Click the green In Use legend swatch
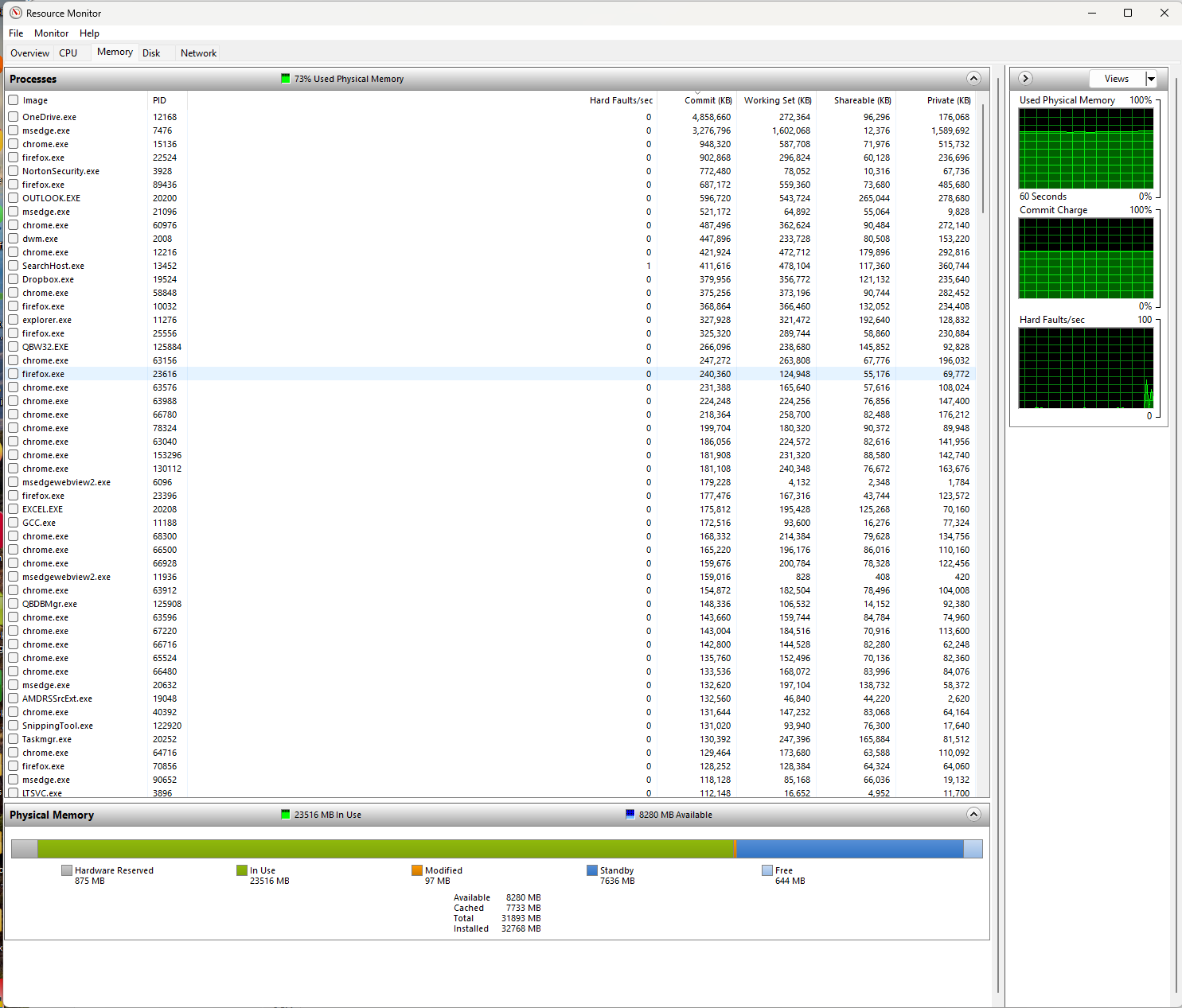Image resolution: width=1182 pixels, height=1008 pixels. [x=242, y=870]
